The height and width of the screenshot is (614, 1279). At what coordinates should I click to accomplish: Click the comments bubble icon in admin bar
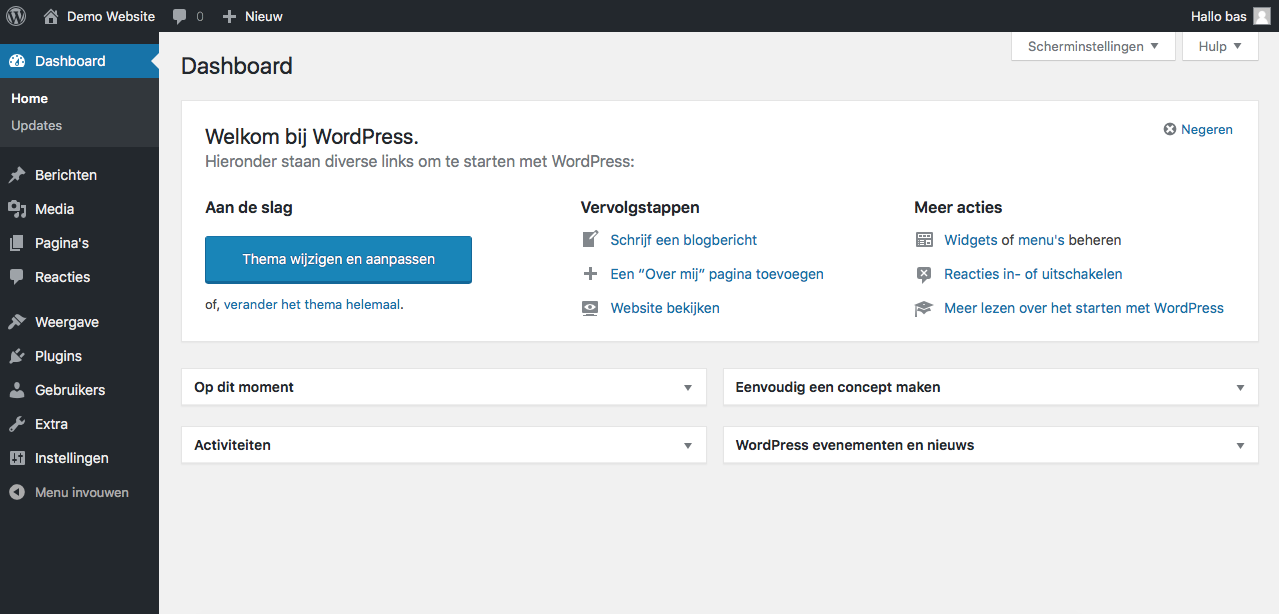click(x=179, y=16)
